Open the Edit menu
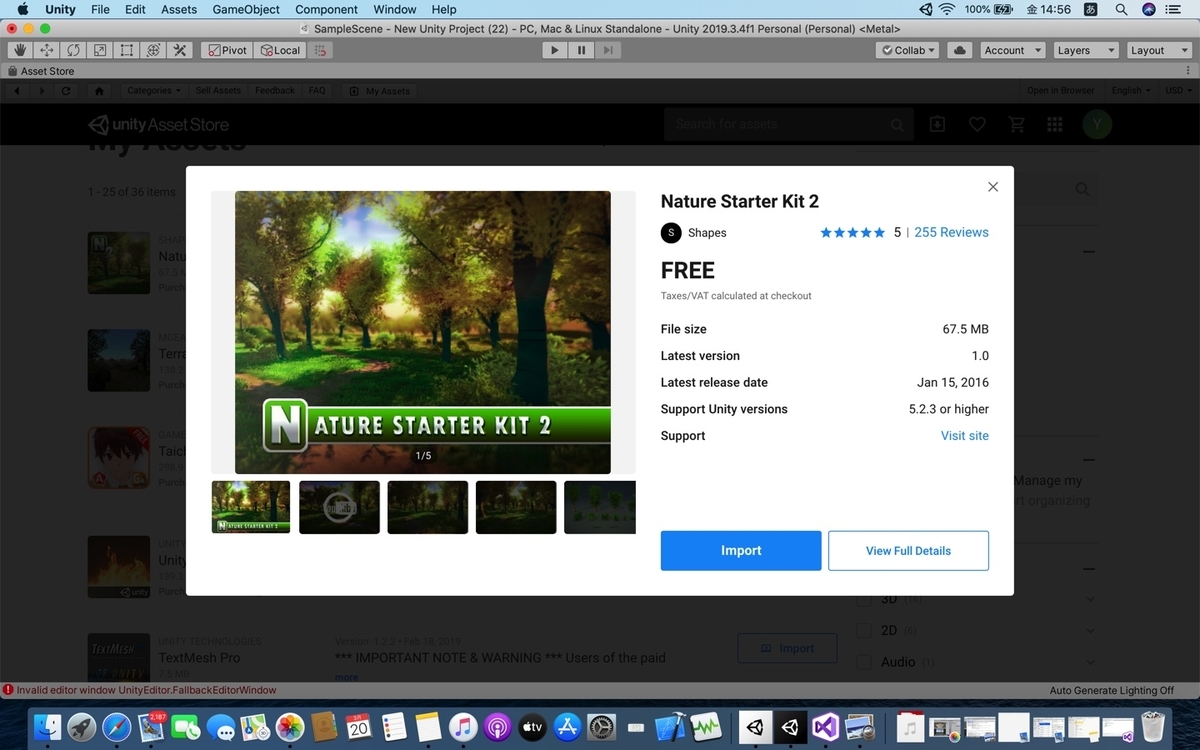This screenshot has width=1200, height=750. point(135,9)
